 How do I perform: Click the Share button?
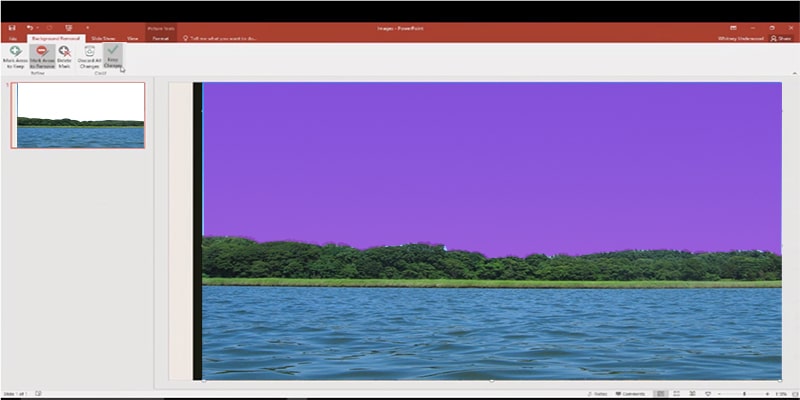(781, 38)
